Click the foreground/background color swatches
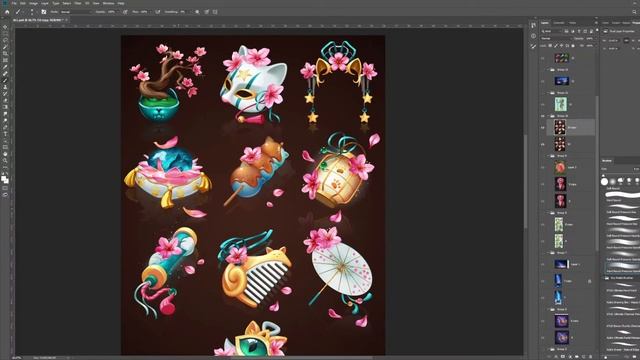This screenshot has width=640, height=360. click(4, 179)
